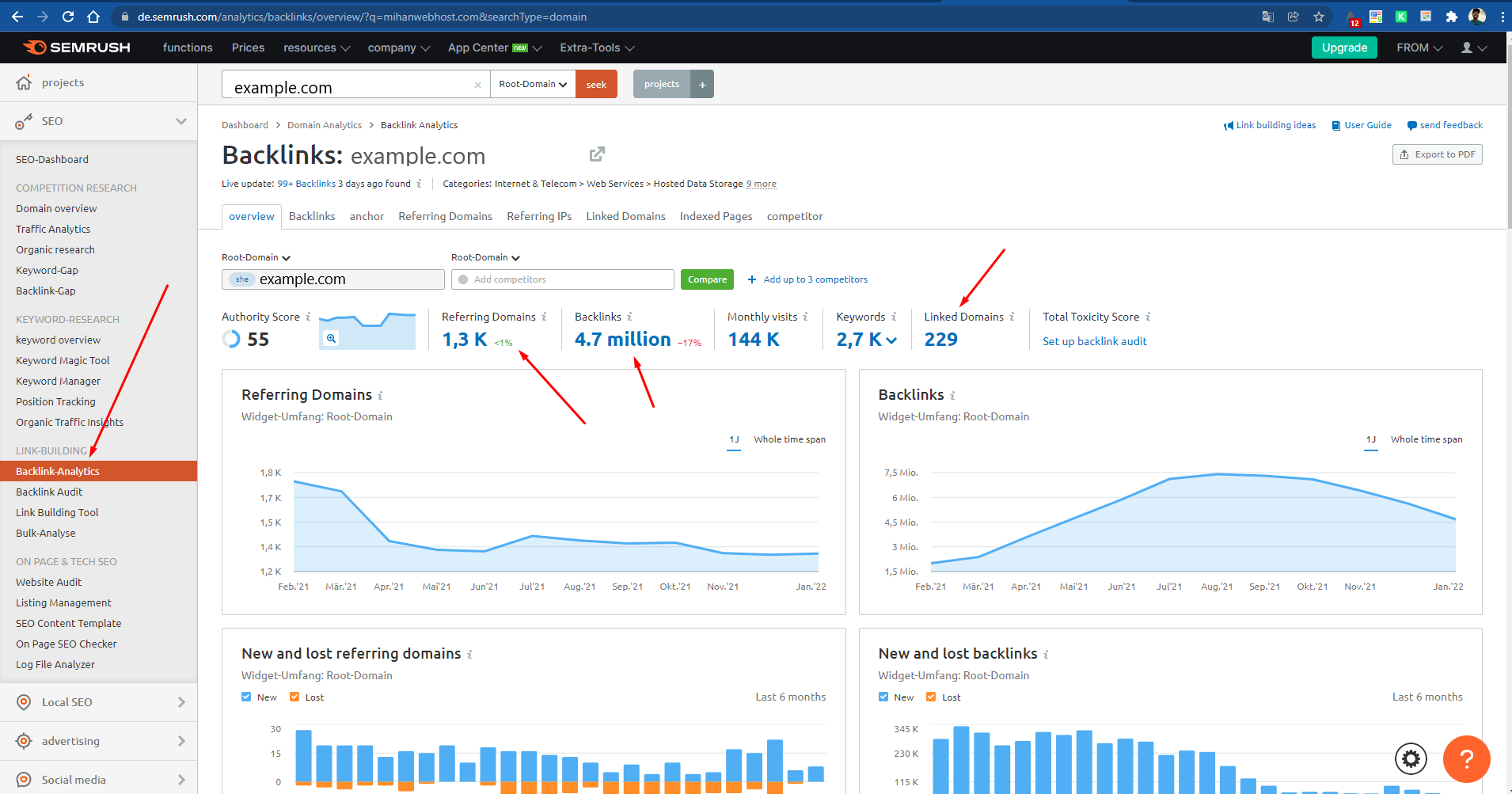Uncheck Lost in backlinks chart
This screenshot has height=794, width=1512.
pyautogui.click(x=931, y=697)
